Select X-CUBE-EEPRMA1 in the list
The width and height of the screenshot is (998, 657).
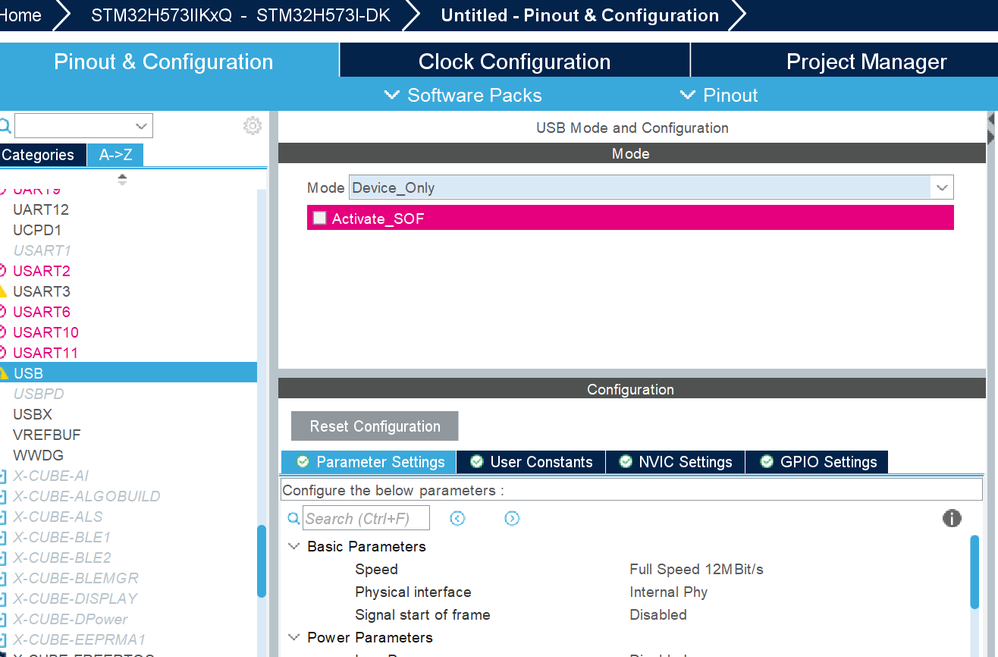79,639
